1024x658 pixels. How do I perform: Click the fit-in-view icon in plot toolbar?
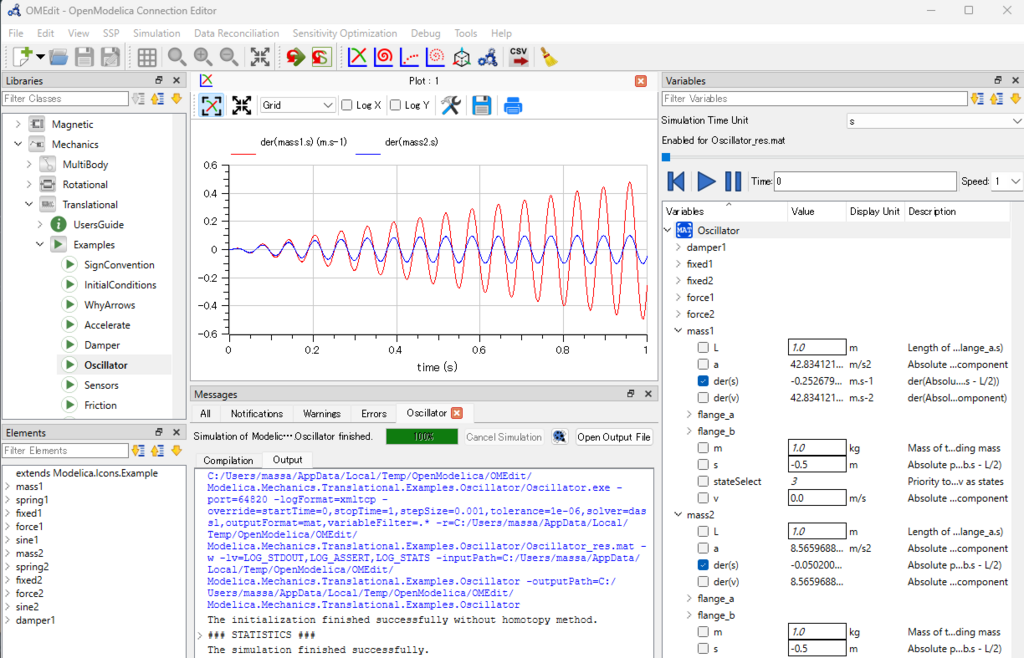click(x=241, y=105)
